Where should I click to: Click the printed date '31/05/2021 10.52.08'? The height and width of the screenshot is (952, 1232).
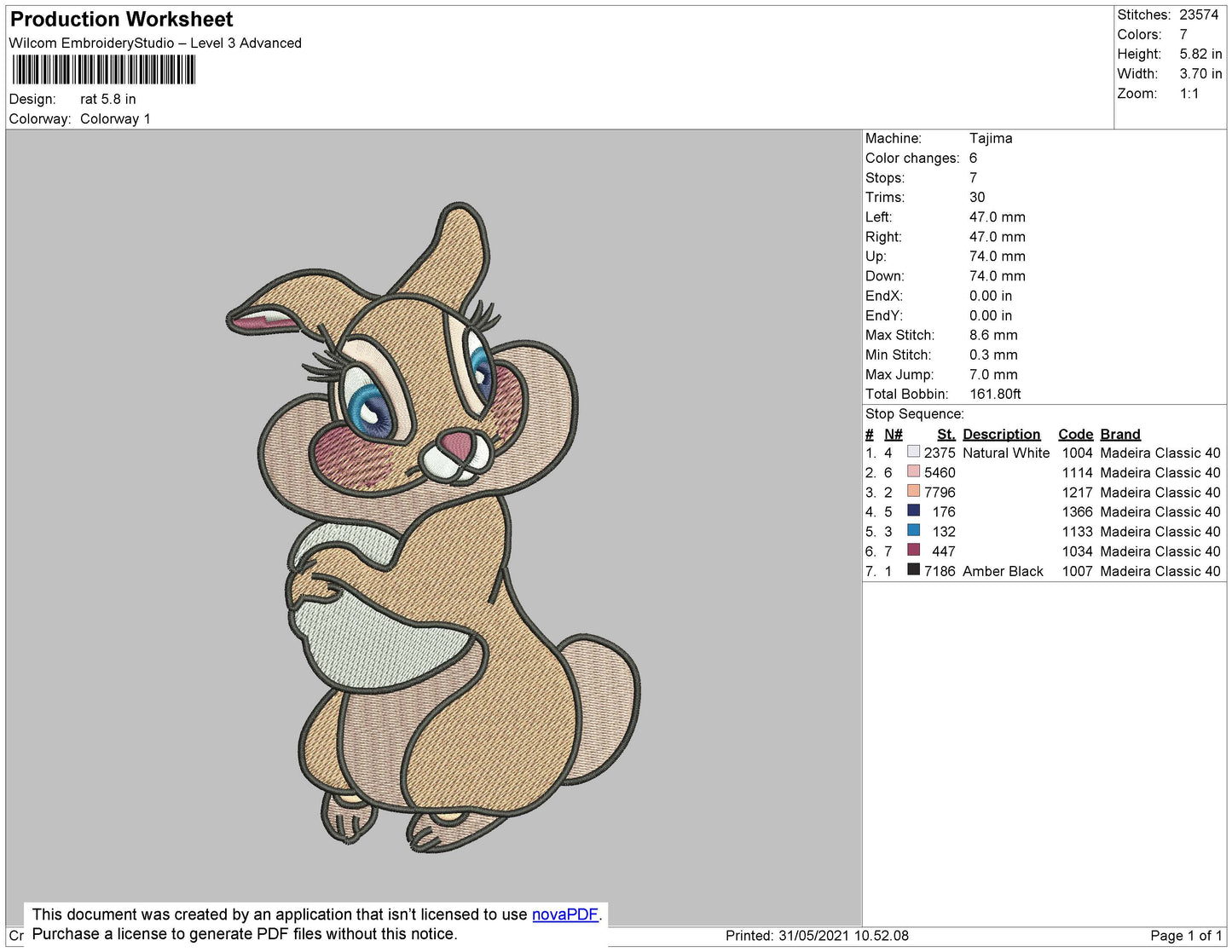pyautogui.click(x=843, y=936)
